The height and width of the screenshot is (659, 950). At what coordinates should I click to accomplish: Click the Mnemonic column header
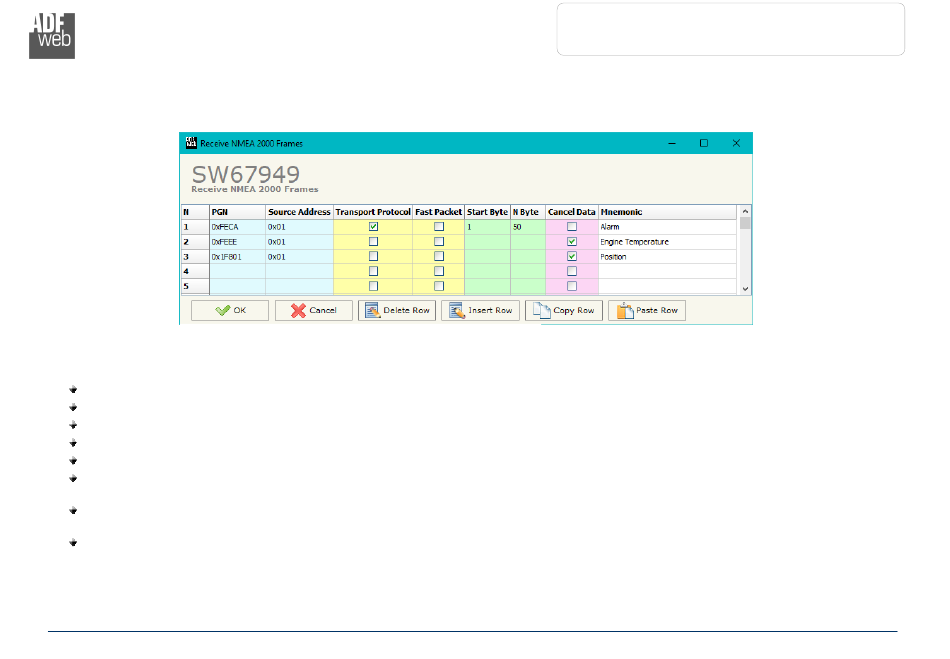click(x=666, y=212)
